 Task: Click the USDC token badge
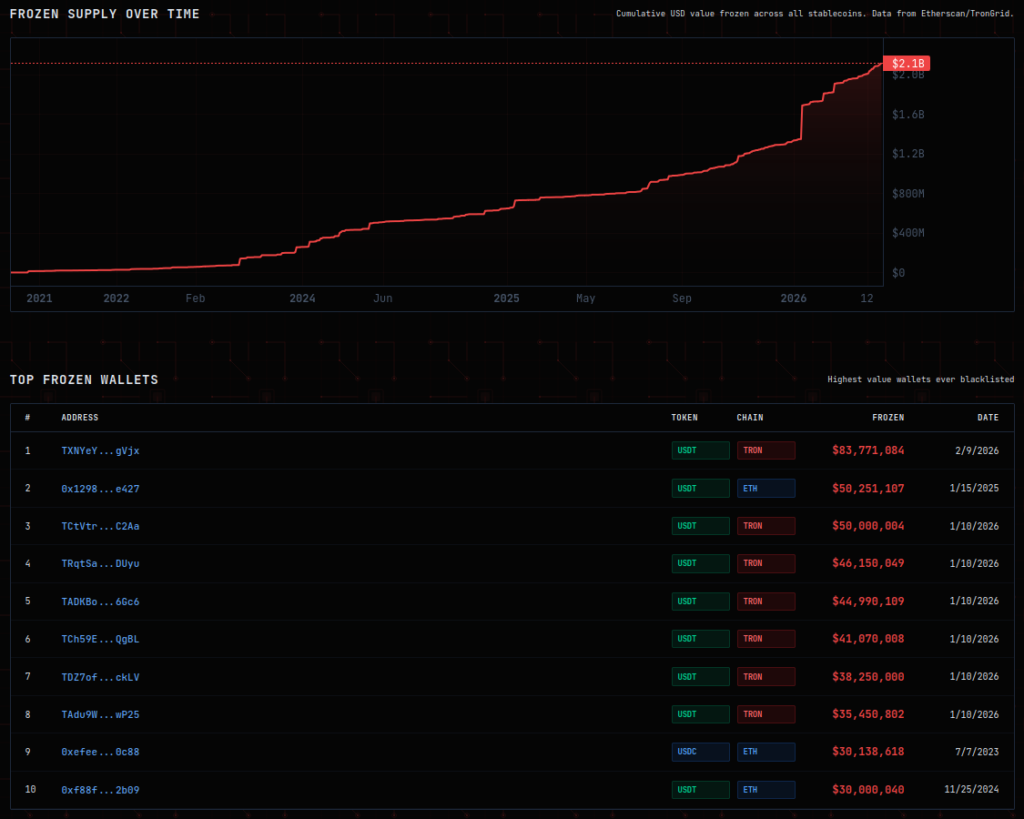point(700,752)
